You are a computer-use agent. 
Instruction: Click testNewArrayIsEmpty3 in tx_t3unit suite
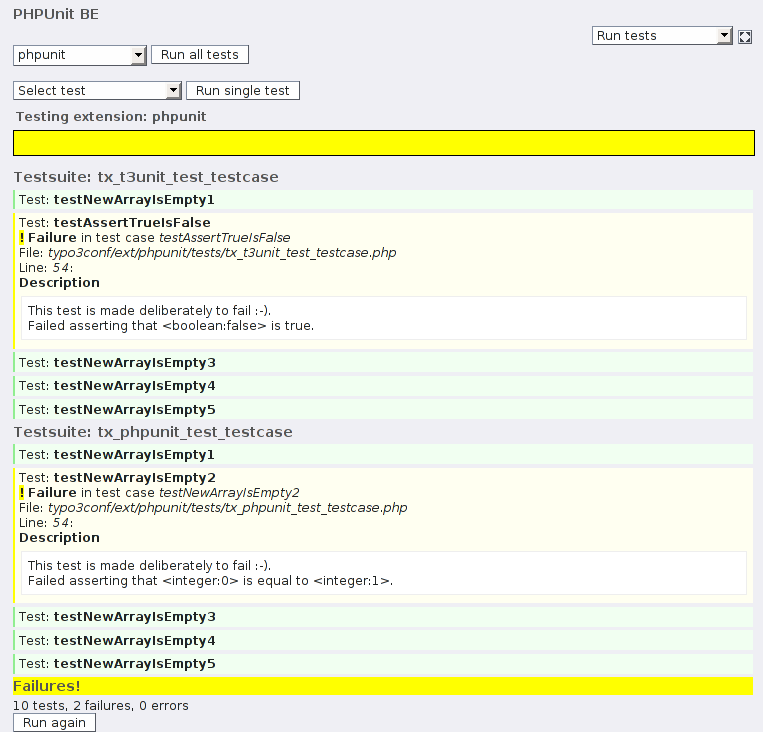click(x=383, y=363)
